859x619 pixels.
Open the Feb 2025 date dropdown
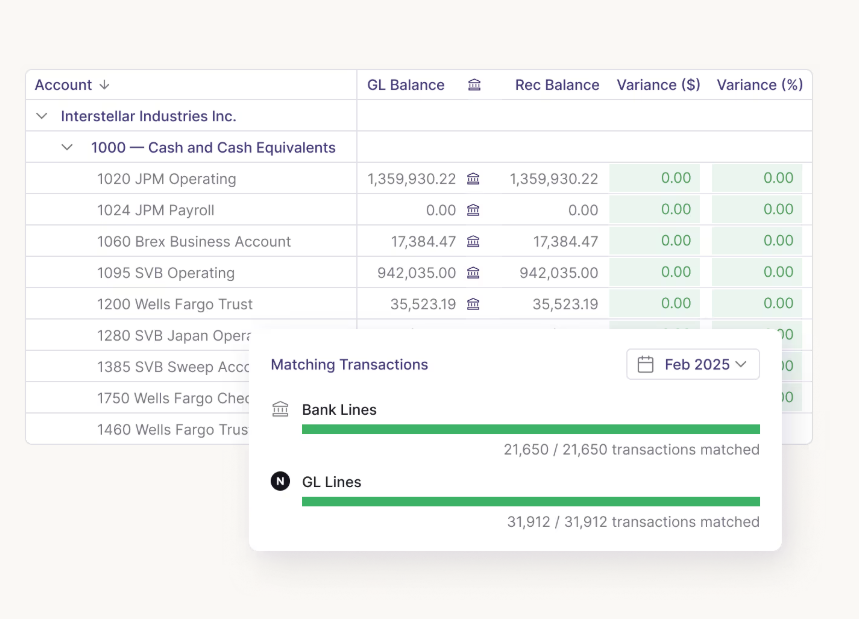[x=693, y=364]
